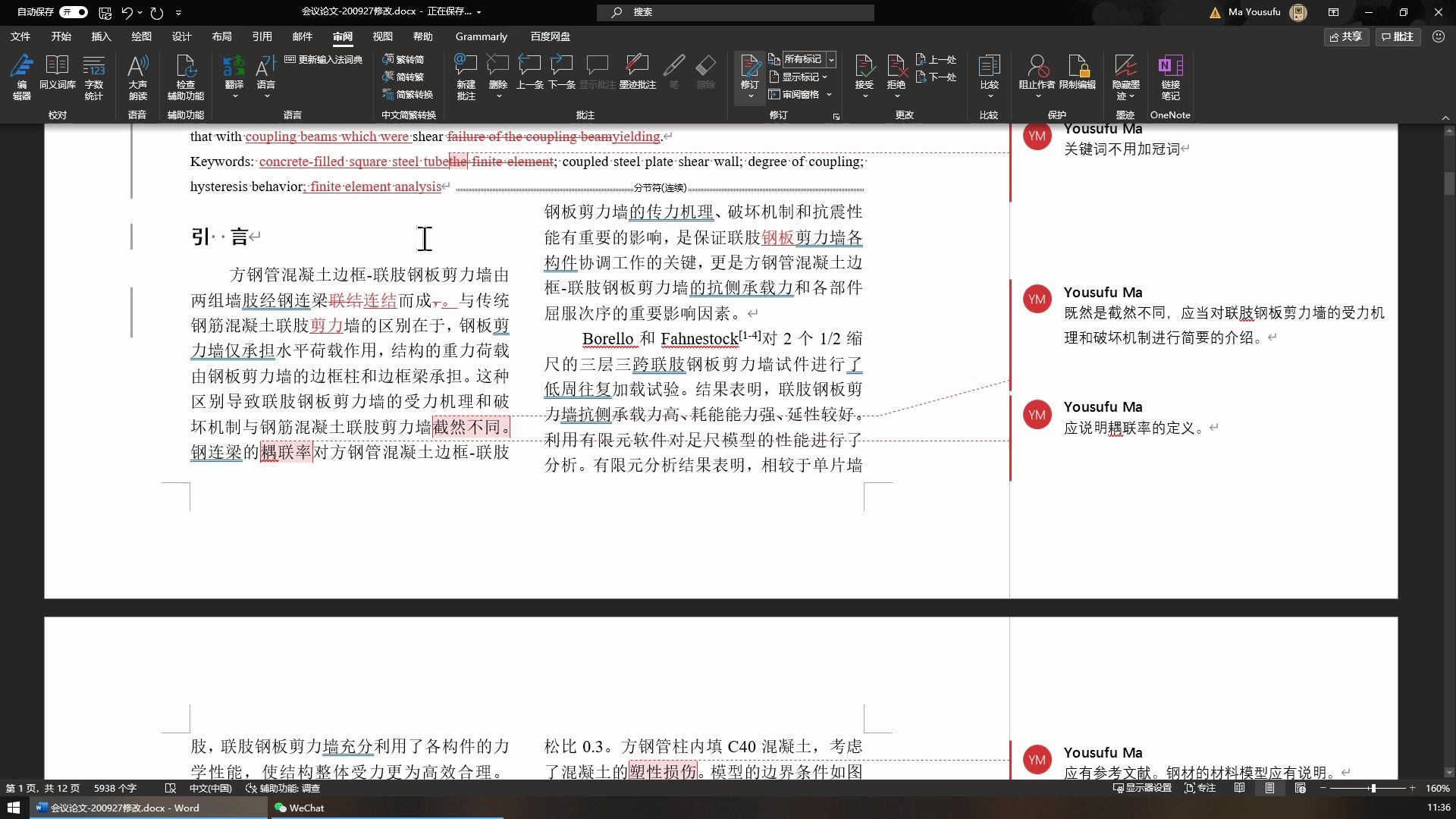Click the search (搜索) box
The height and width of the screenshot is (819, 1456).
[x=735, y=12]
